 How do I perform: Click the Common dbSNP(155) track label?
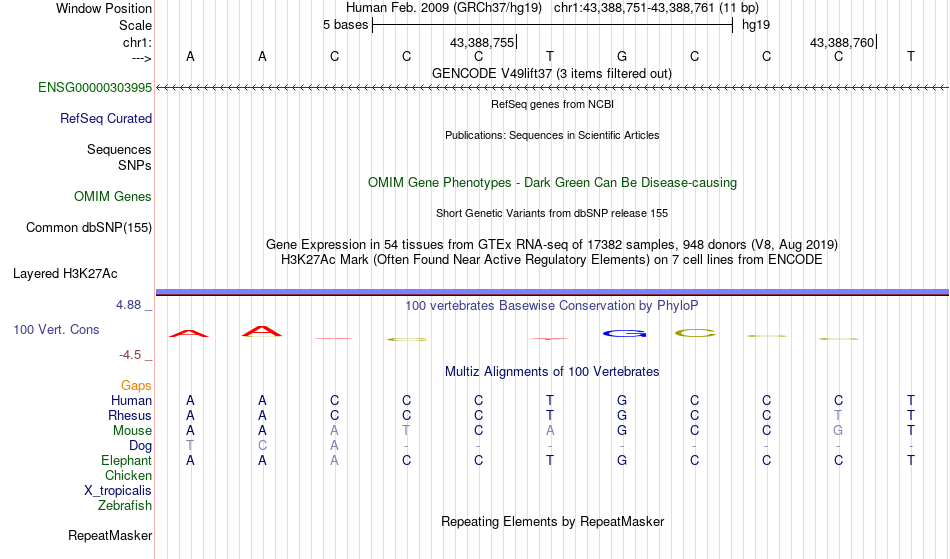[x=88, y=228]
